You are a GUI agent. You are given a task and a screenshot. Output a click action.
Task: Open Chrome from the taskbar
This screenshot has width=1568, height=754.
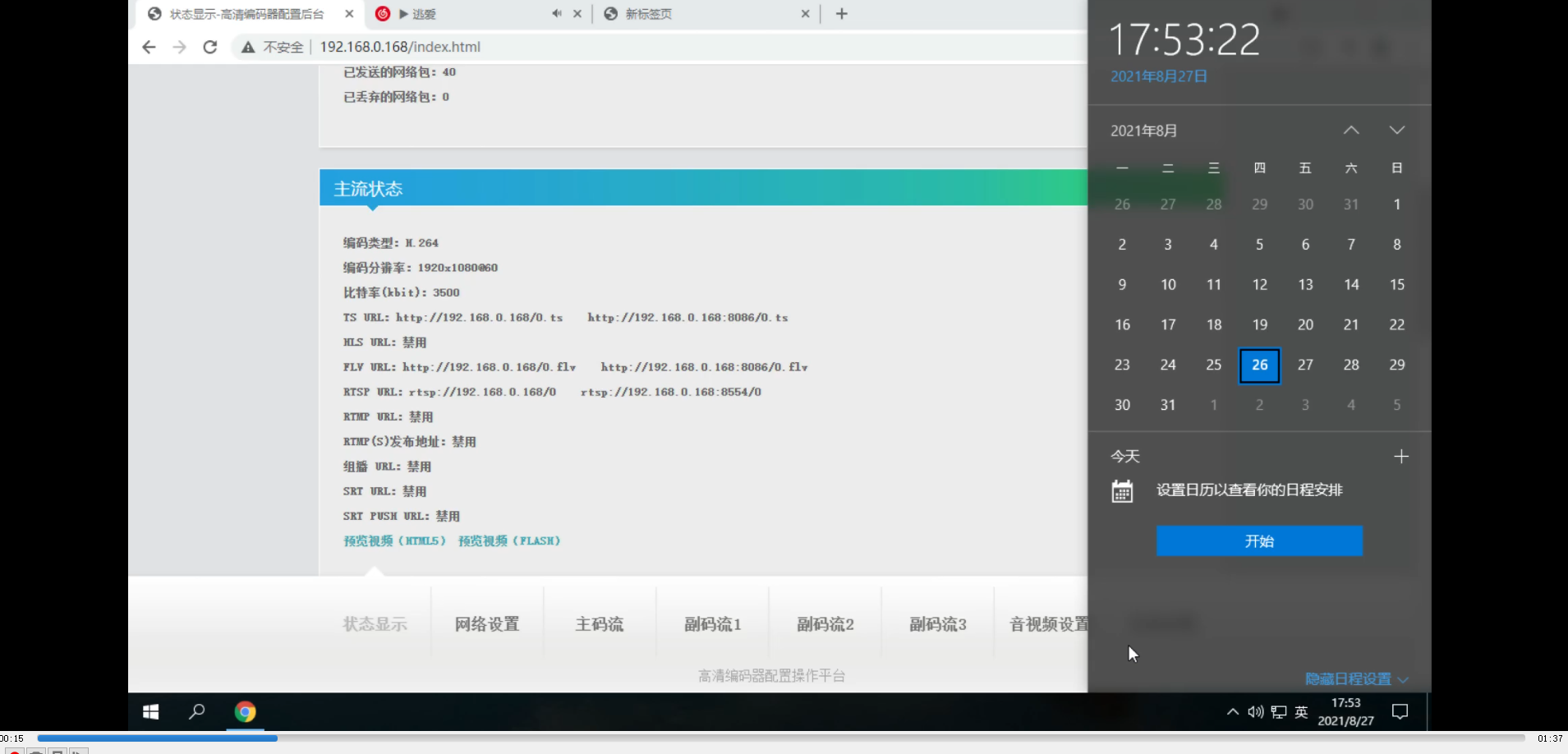pos(245,711)
